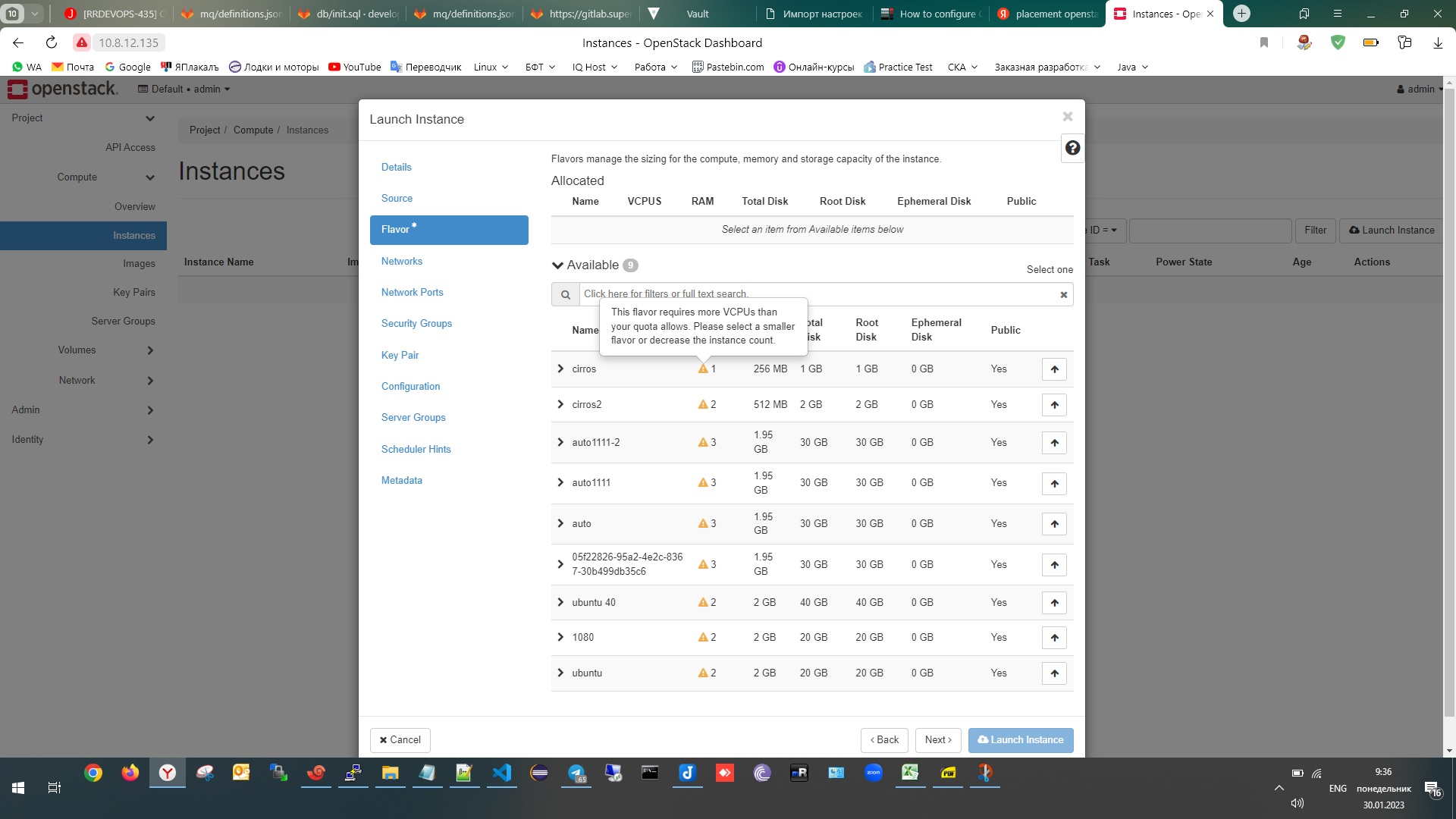Image resolution: width=1456 pixels, height=819 pixels.
Task: Open the Security Groups step
Action: click(416, 324)
